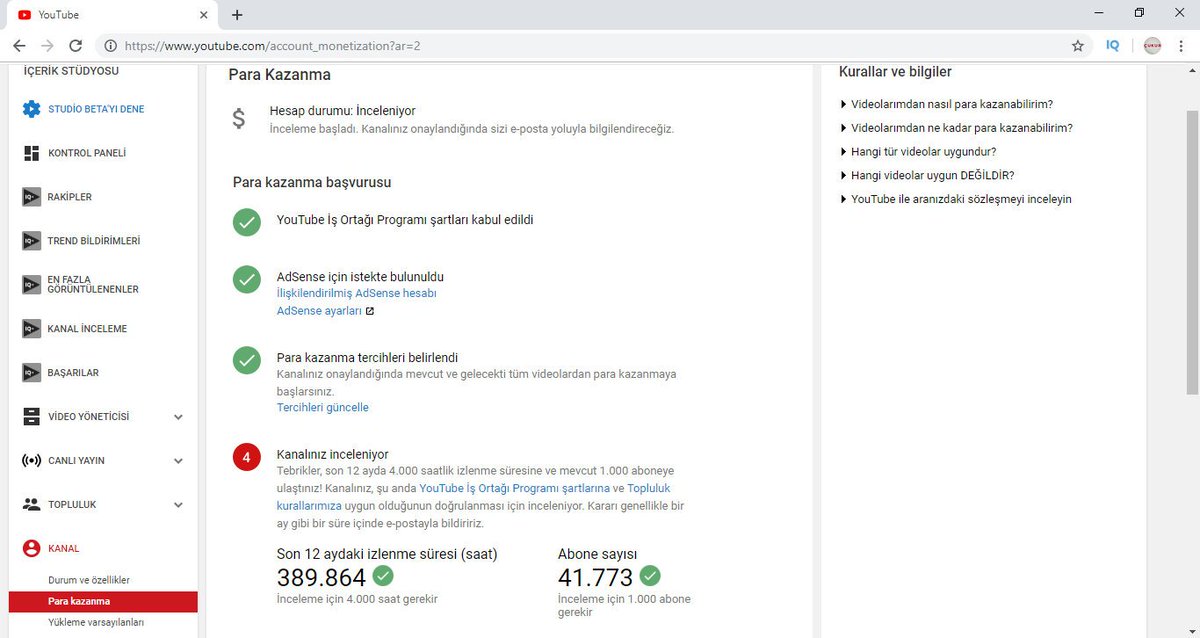The width and height of the screenshot is (1200, 638).
Task: Click the dollar sign icon by Hesap durumu
Action: pyautogui.click(x=238, y=119)
